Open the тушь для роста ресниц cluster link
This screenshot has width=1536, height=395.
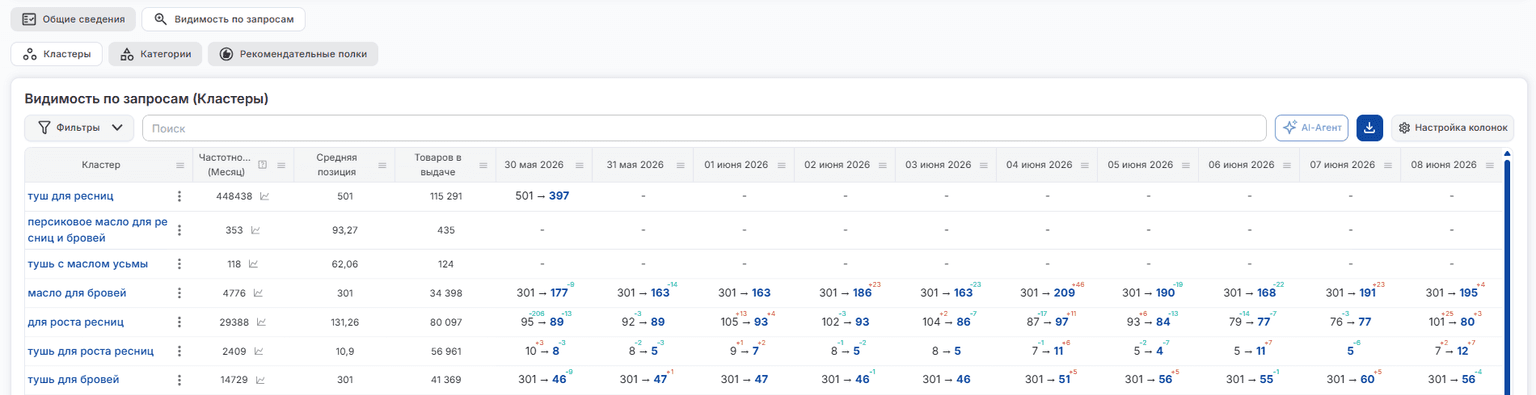[91, 351]
